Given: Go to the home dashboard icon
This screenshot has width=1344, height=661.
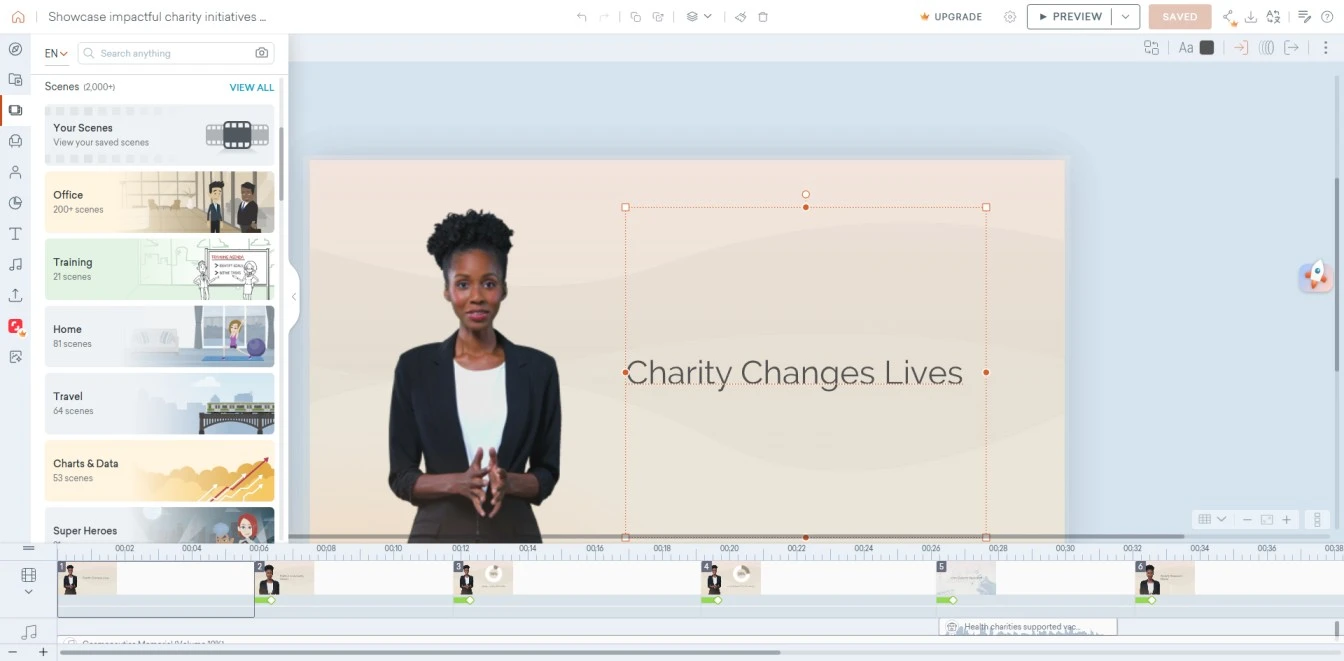Looking at the screenshot, I should [18, 17].
